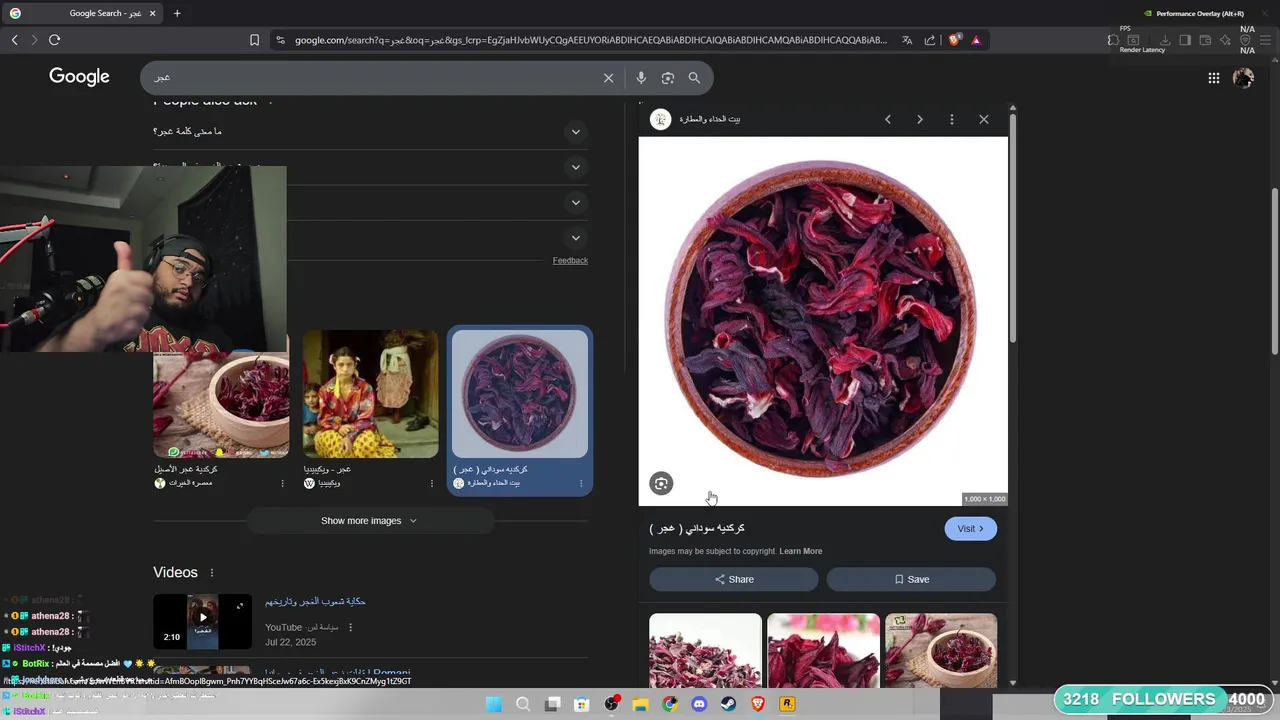This screenshot has width=1280, height=720.
Task: Click the Google logo
Action: [x=79, y=77]
